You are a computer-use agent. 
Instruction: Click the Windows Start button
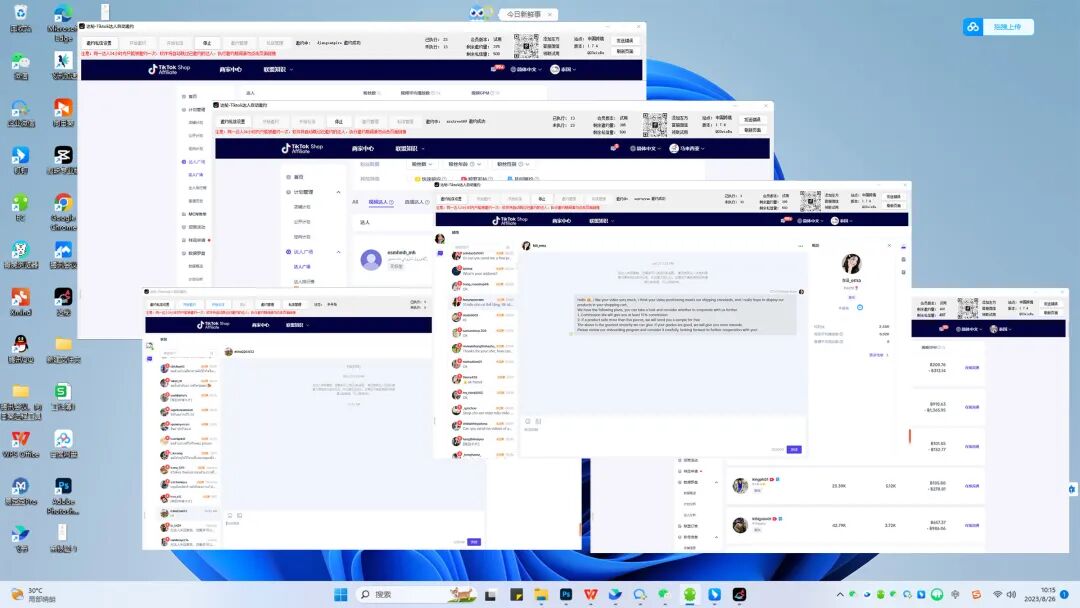(x=340, y=594)
